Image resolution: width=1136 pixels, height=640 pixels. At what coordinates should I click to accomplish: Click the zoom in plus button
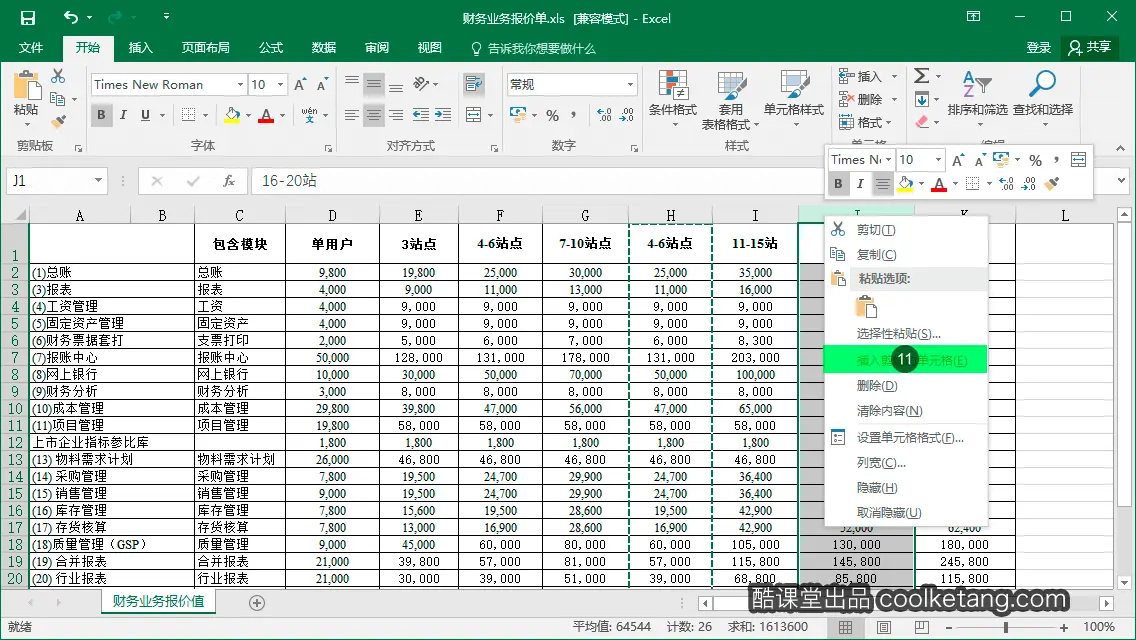point(1064,627)
